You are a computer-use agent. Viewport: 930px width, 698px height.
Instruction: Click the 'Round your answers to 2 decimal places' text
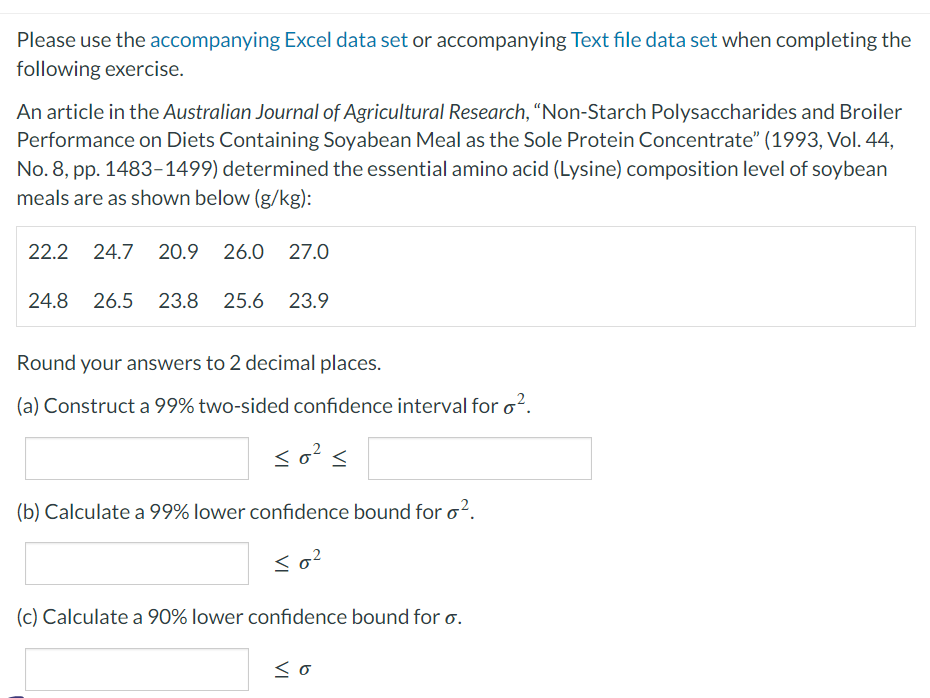click(x=199, y=363)
